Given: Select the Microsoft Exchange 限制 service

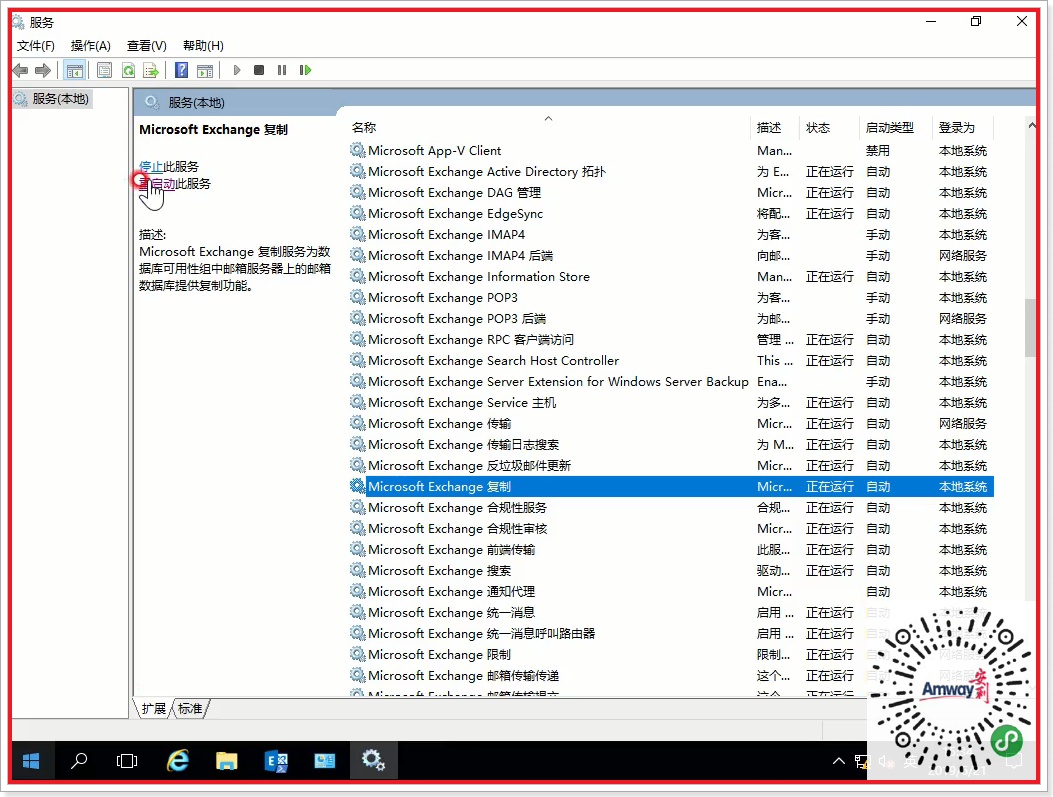Looking at the screenshot, I should 672,655.
